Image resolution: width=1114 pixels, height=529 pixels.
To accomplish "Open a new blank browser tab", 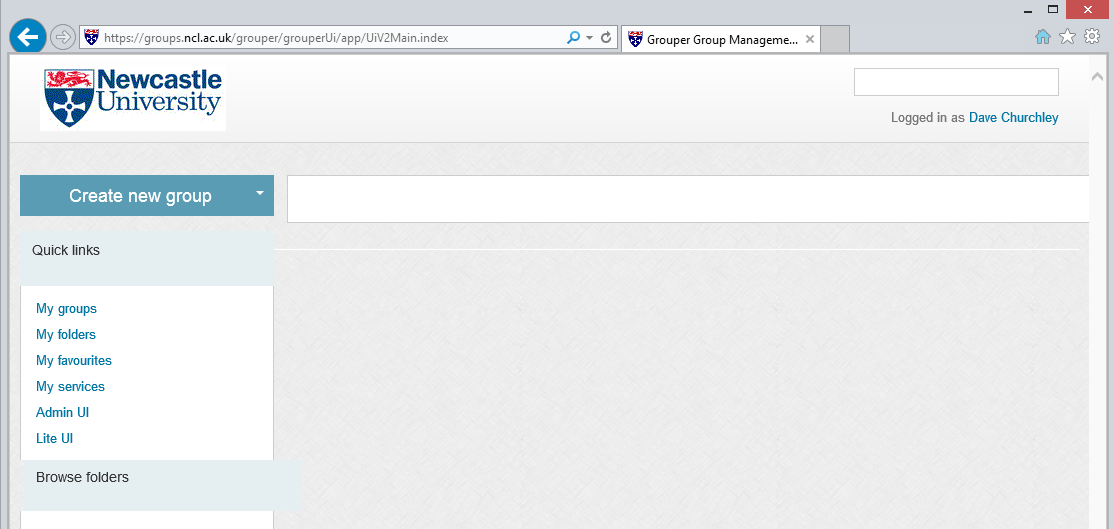I will (x=835, y=40).
